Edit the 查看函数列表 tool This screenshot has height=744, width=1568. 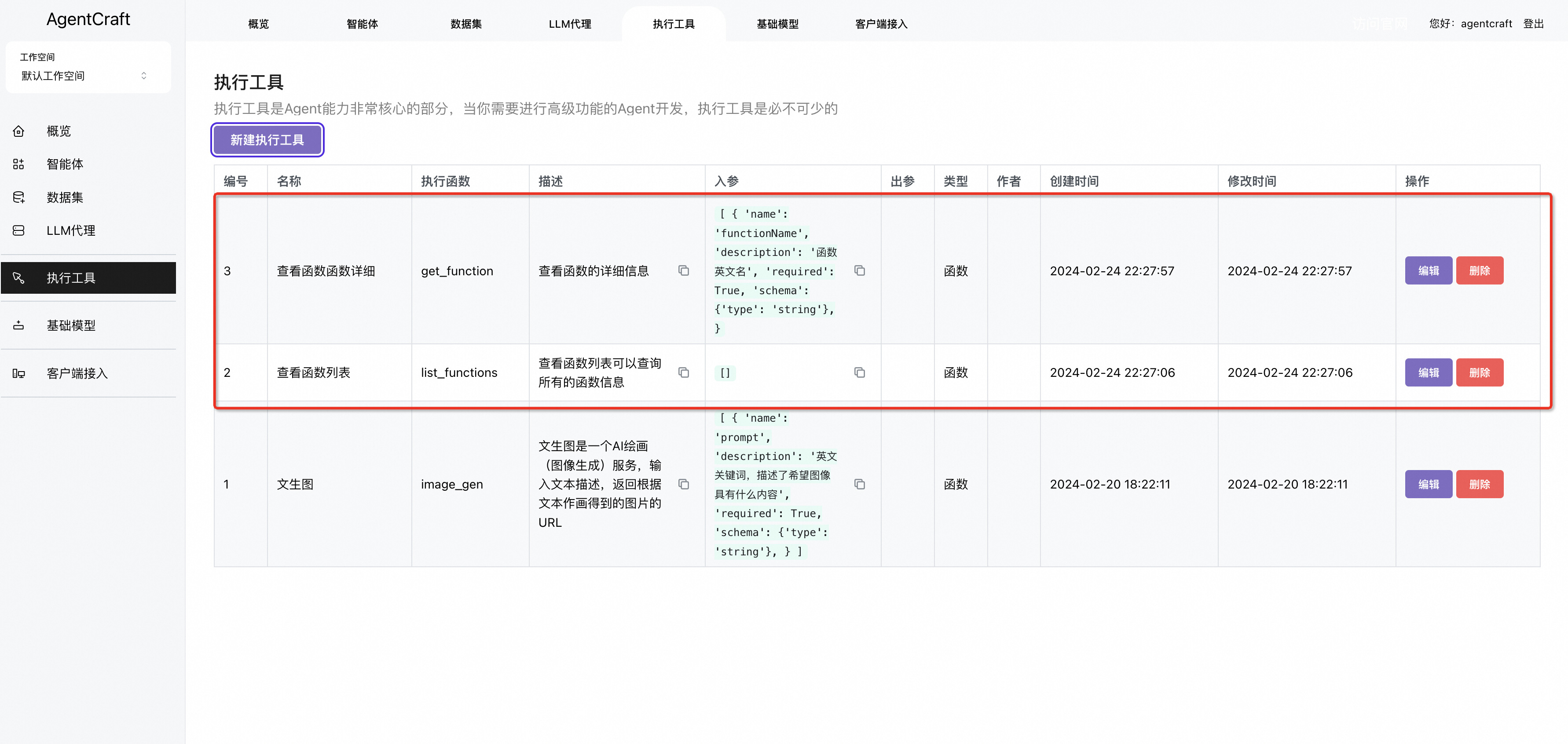coord(1428,372)
